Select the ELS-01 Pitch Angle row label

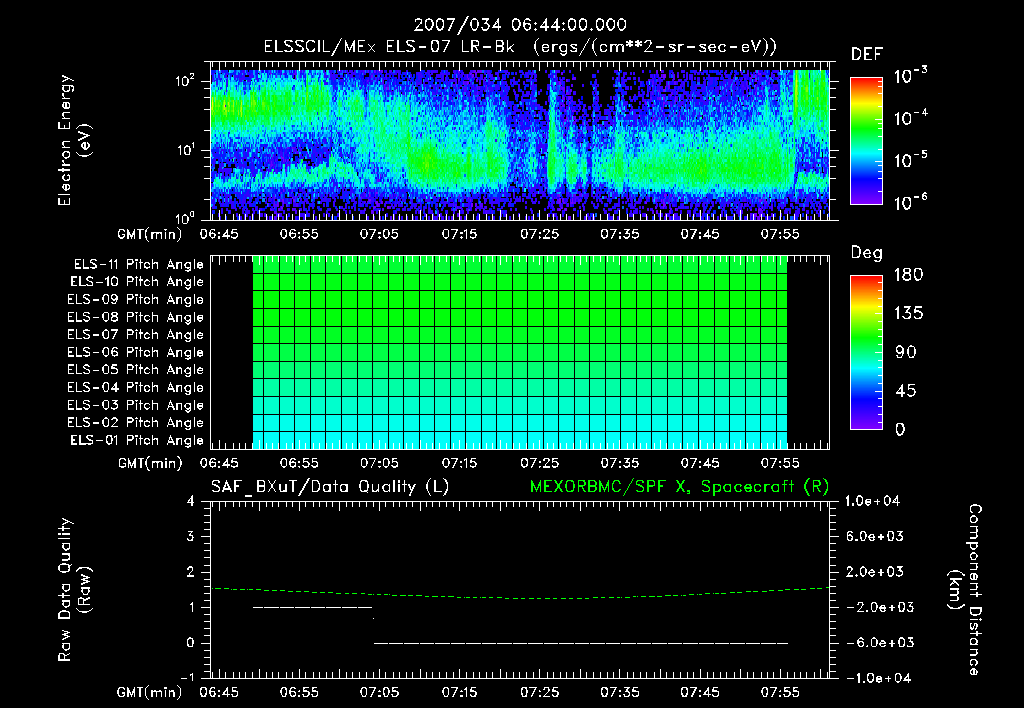coord(137,440)
